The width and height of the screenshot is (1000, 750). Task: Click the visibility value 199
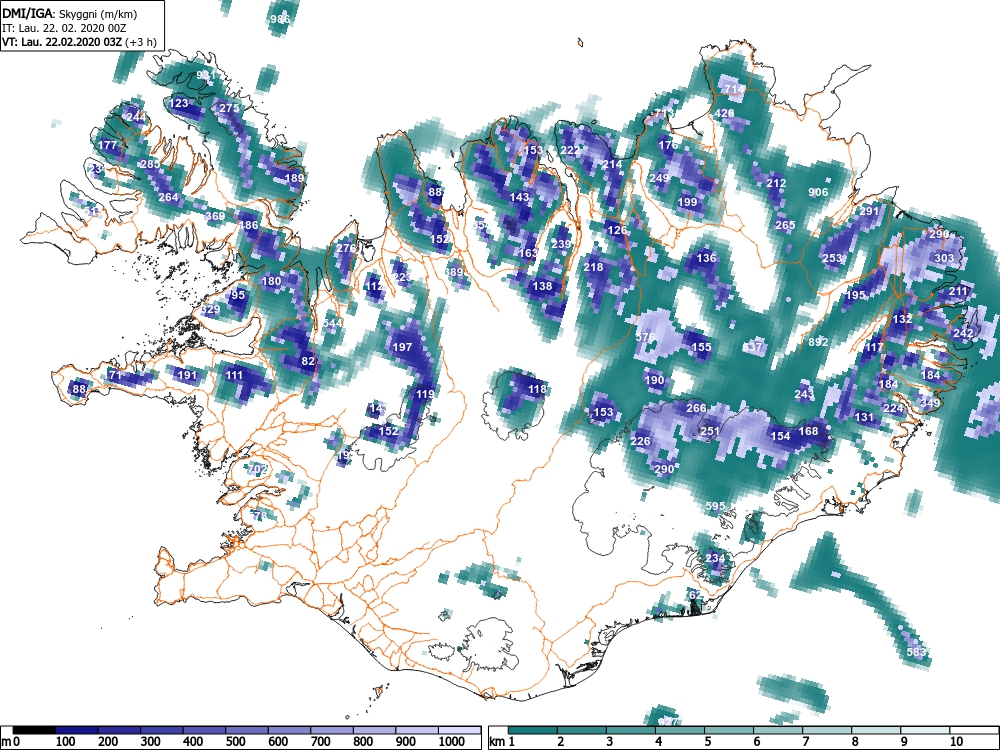[688, 202]
